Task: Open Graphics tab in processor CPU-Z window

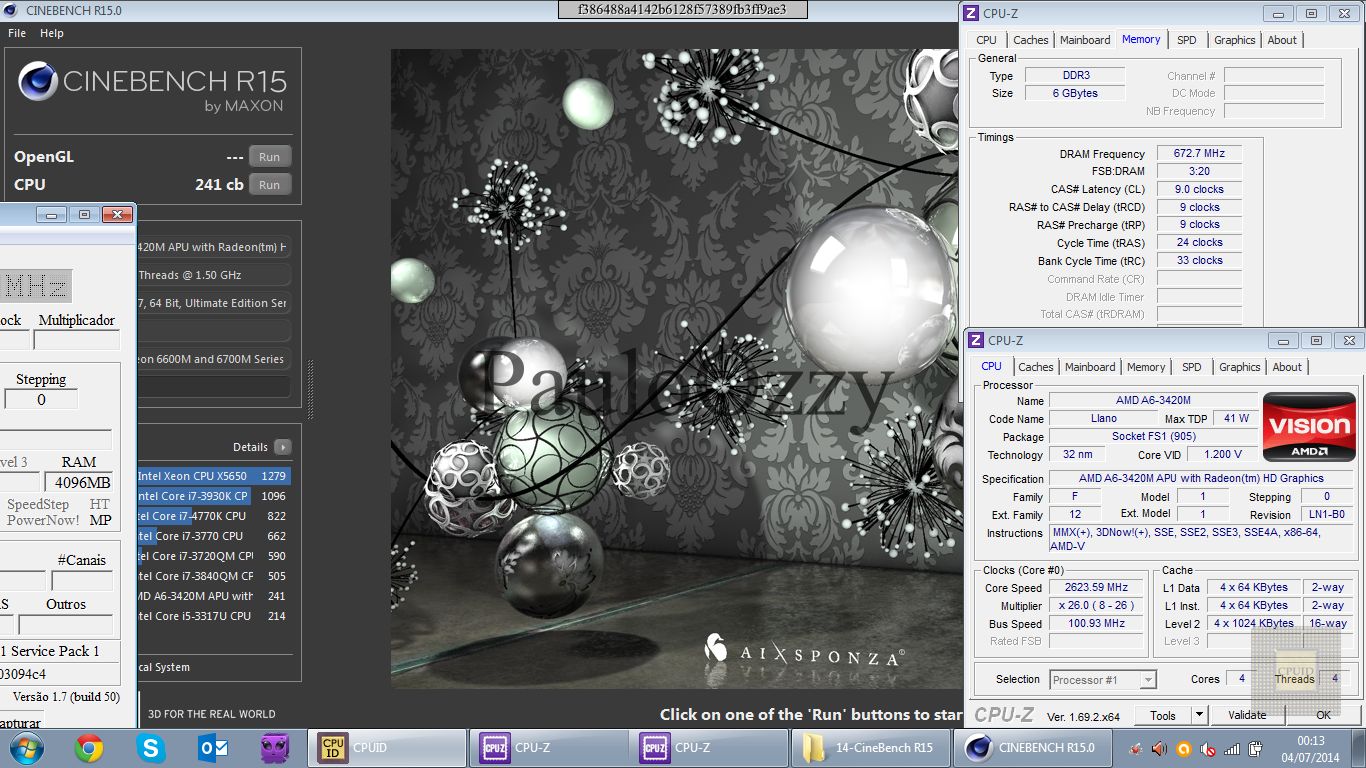Action: click(x=1239, y=367)
